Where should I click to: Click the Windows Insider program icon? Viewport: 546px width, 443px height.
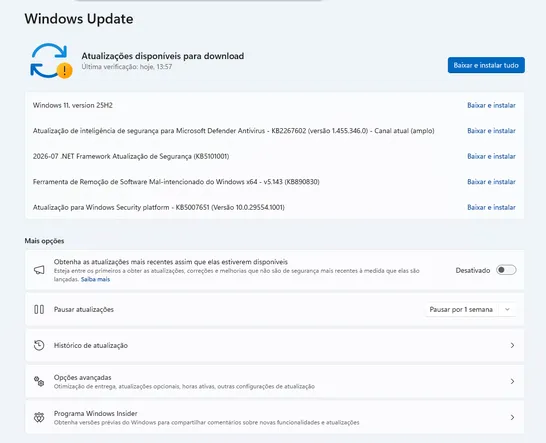[x=39, y=417]
